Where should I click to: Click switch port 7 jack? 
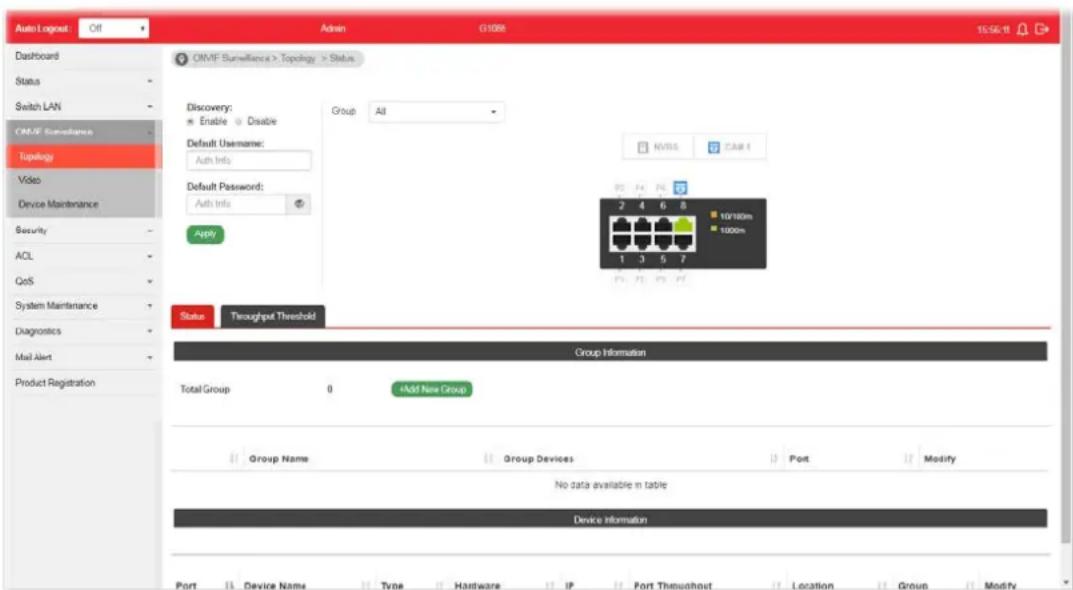tap(683, 241)
